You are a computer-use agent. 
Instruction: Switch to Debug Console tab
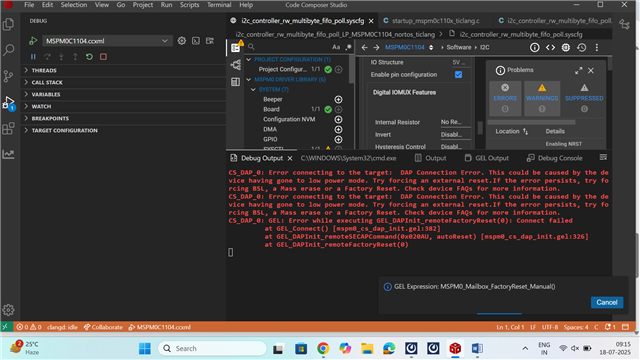[555, 158]
